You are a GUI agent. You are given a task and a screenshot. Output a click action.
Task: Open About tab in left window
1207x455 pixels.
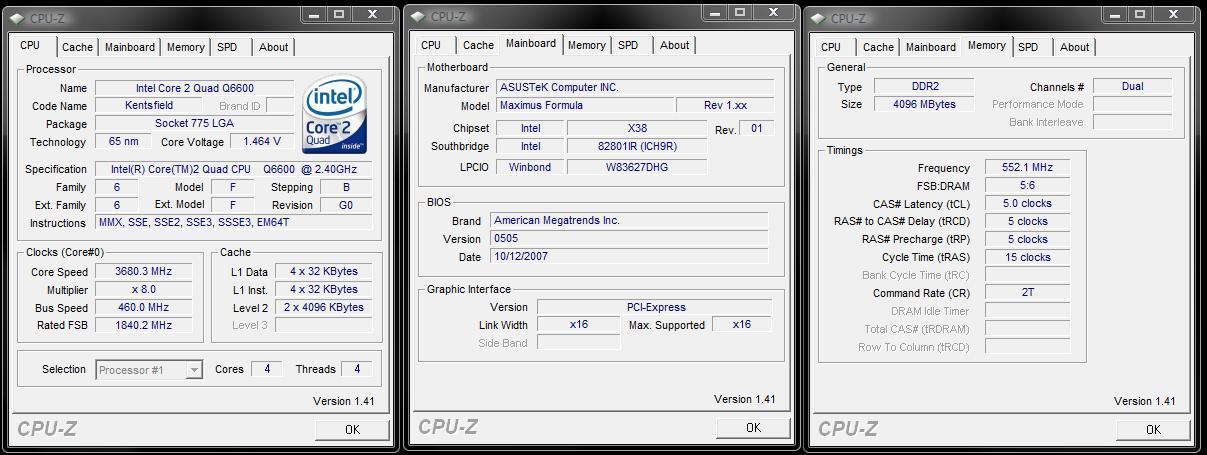pos(273,47)
